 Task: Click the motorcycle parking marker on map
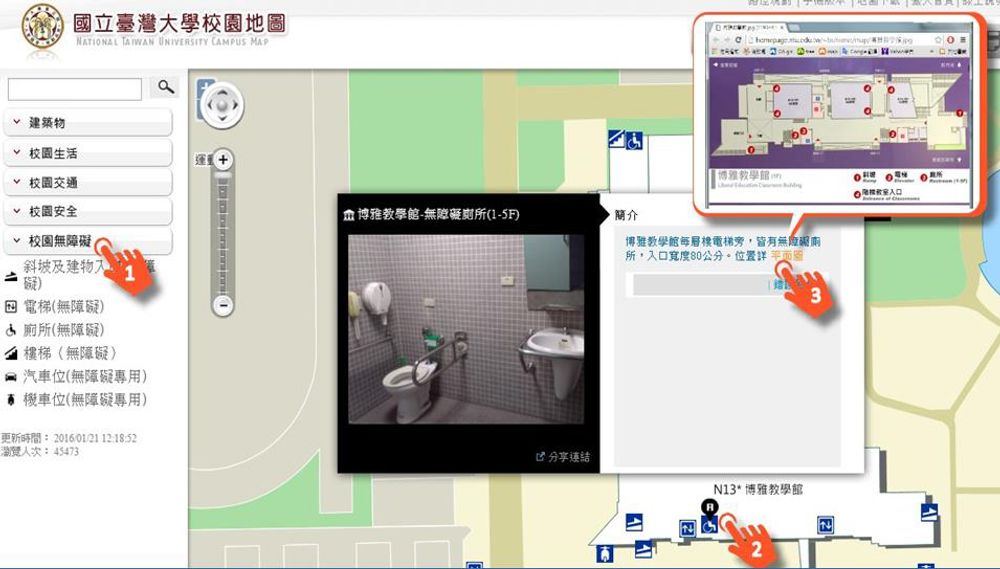pos(605,553)
